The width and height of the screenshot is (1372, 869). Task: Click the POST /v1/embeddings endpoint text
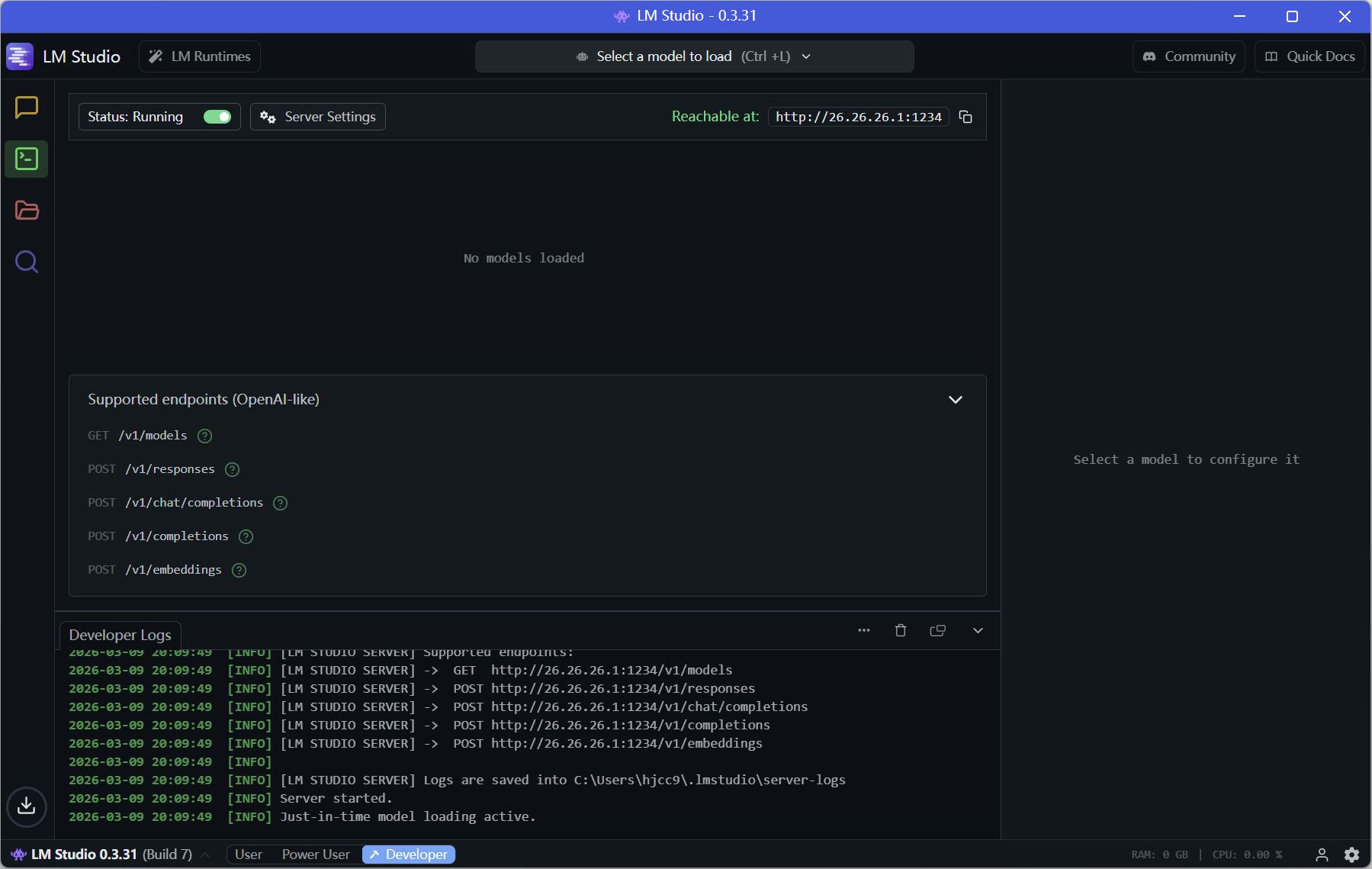(x=155, y=570)
